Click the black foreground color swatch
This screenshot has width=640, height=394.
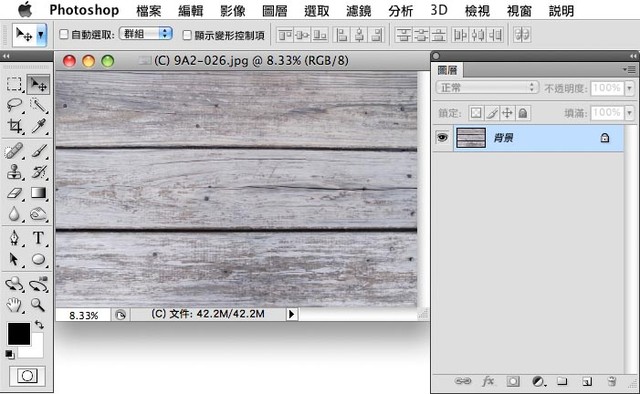pos(18,334)
